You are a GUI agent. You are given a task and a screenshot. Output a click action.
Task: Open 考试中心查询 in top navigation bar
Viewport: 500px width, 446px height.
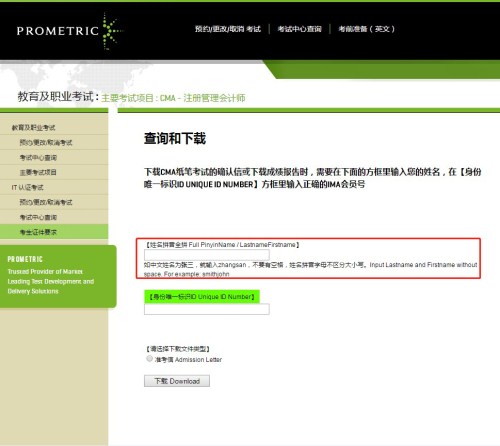point(299,29)
